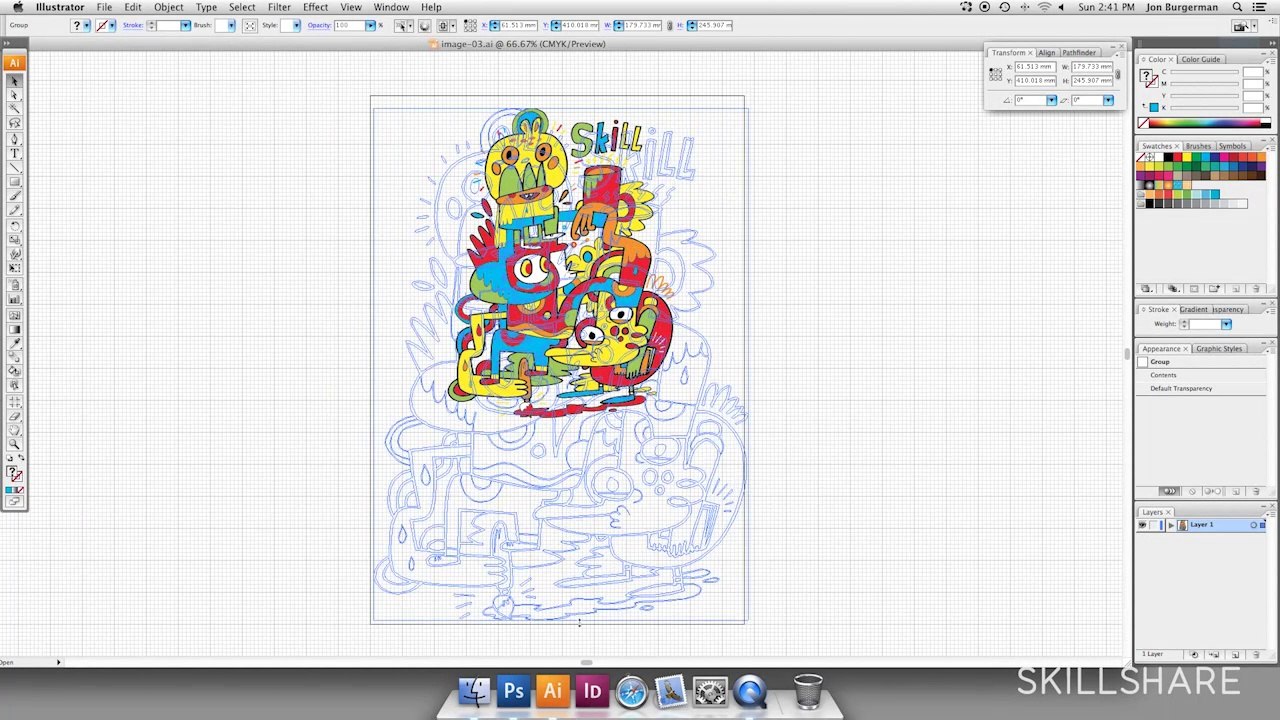Toggle the lock box for Layer 1
The width and height of the screenshot is (1280, 720).
(1155, 525)
